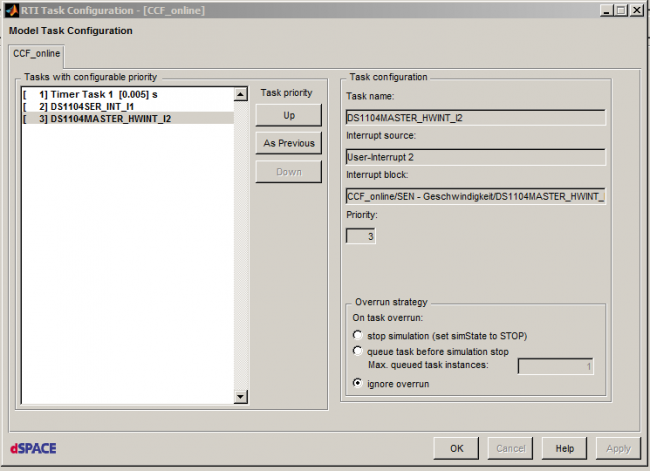650x471 pixels.
Task: Select the ignore overrun radio button
Action: click(x=359, y=383)
